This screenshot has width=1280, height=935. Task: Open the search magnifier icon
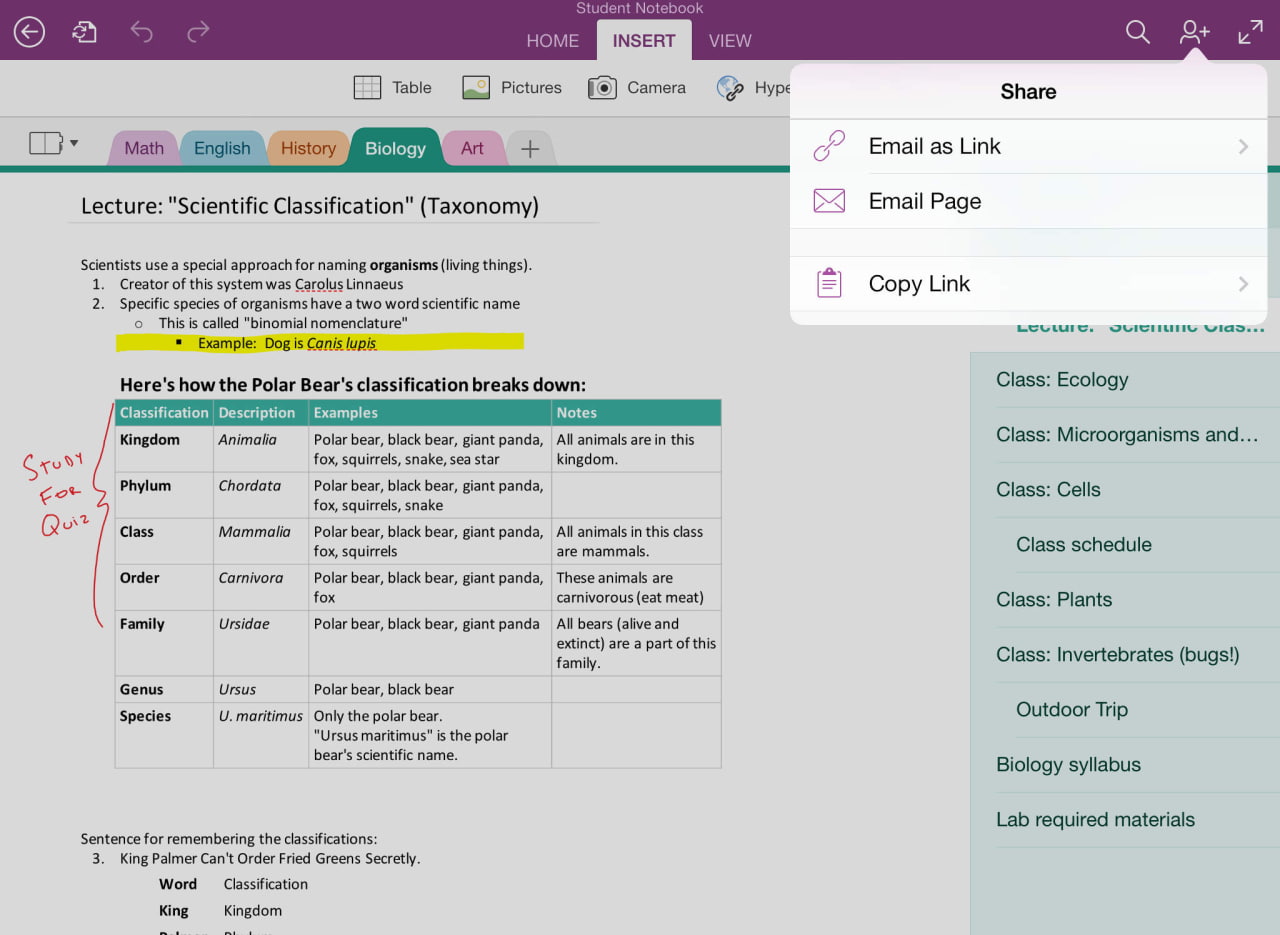coord(1137,32)
